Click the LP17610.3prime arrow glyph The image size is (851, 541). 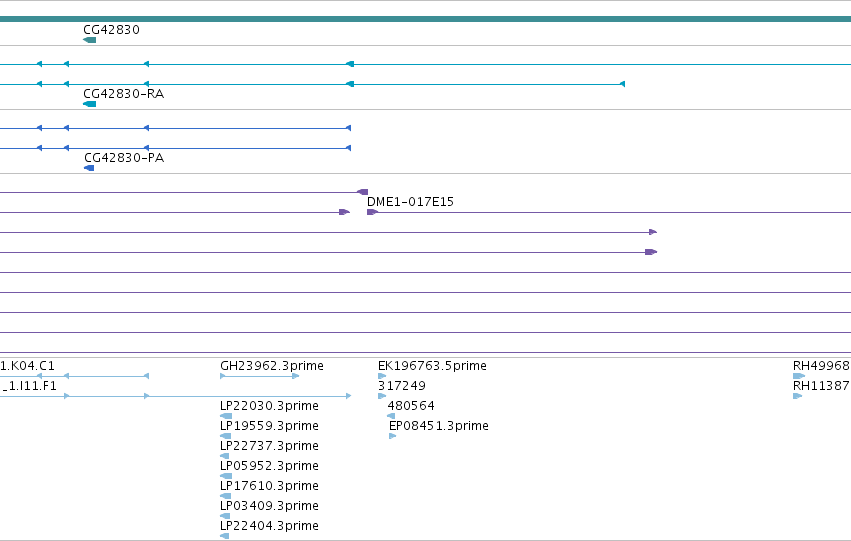pyautogui.click(x=225, y=496)
